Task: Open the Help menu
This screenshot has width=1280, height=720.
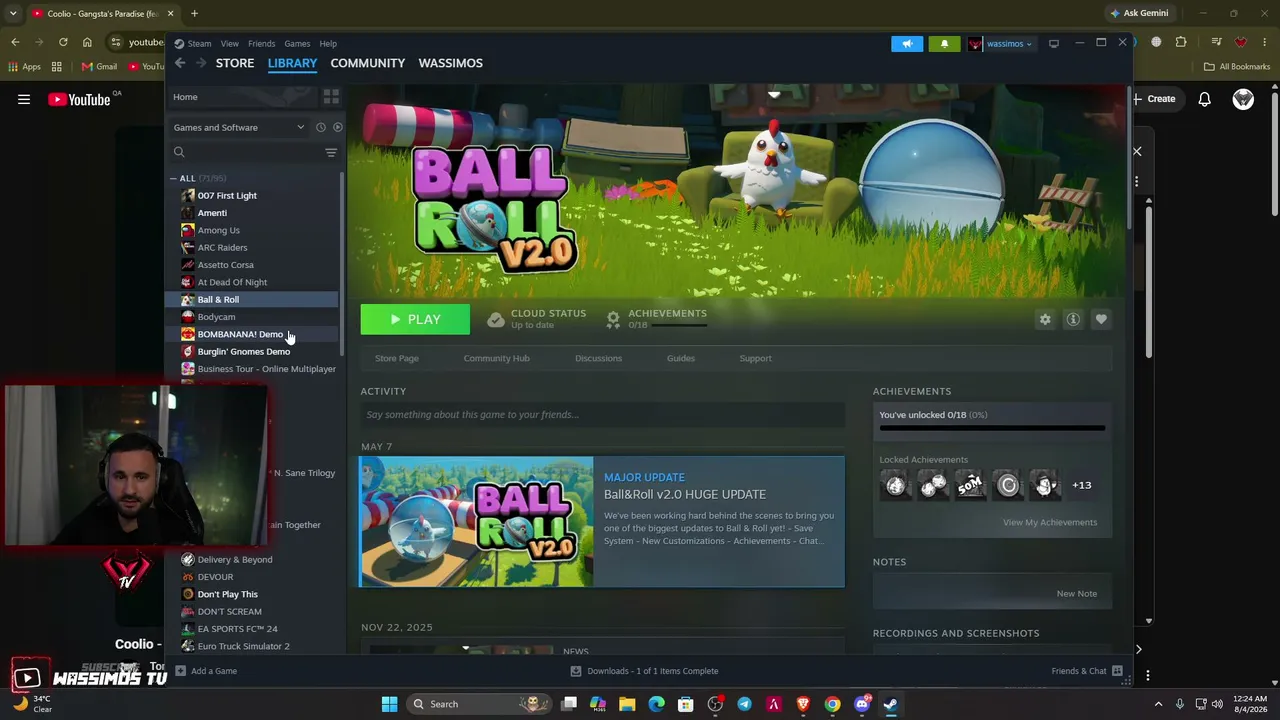Action: (x=328, y=44)
